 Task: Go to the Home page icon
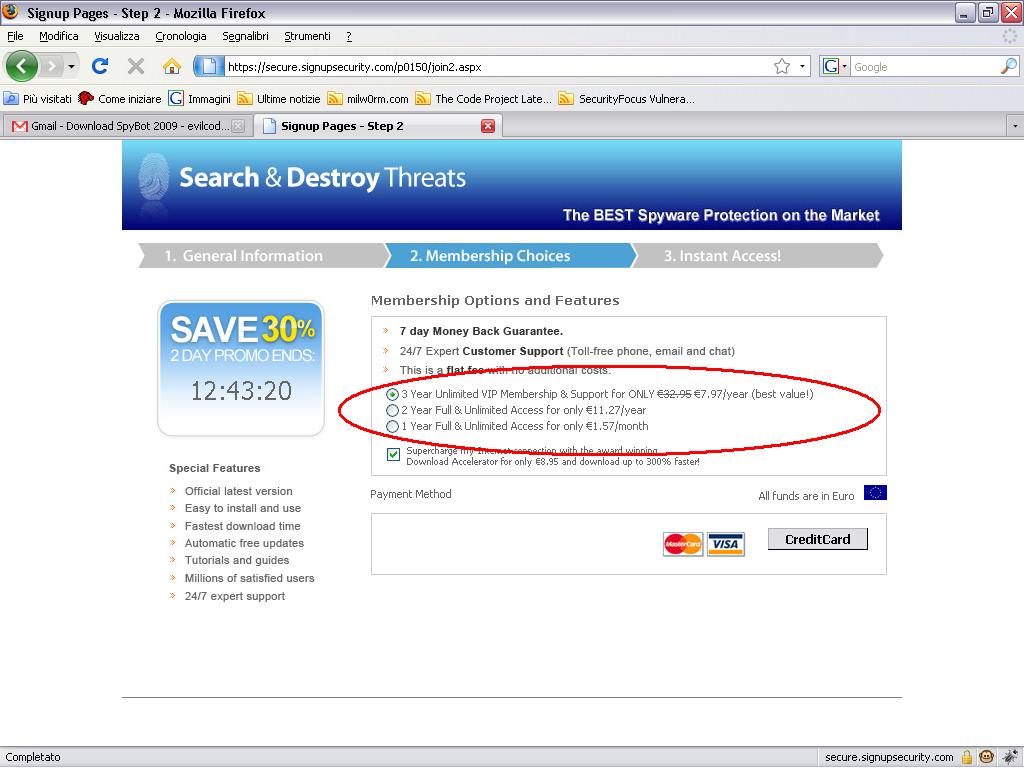(x=172, y=66)
